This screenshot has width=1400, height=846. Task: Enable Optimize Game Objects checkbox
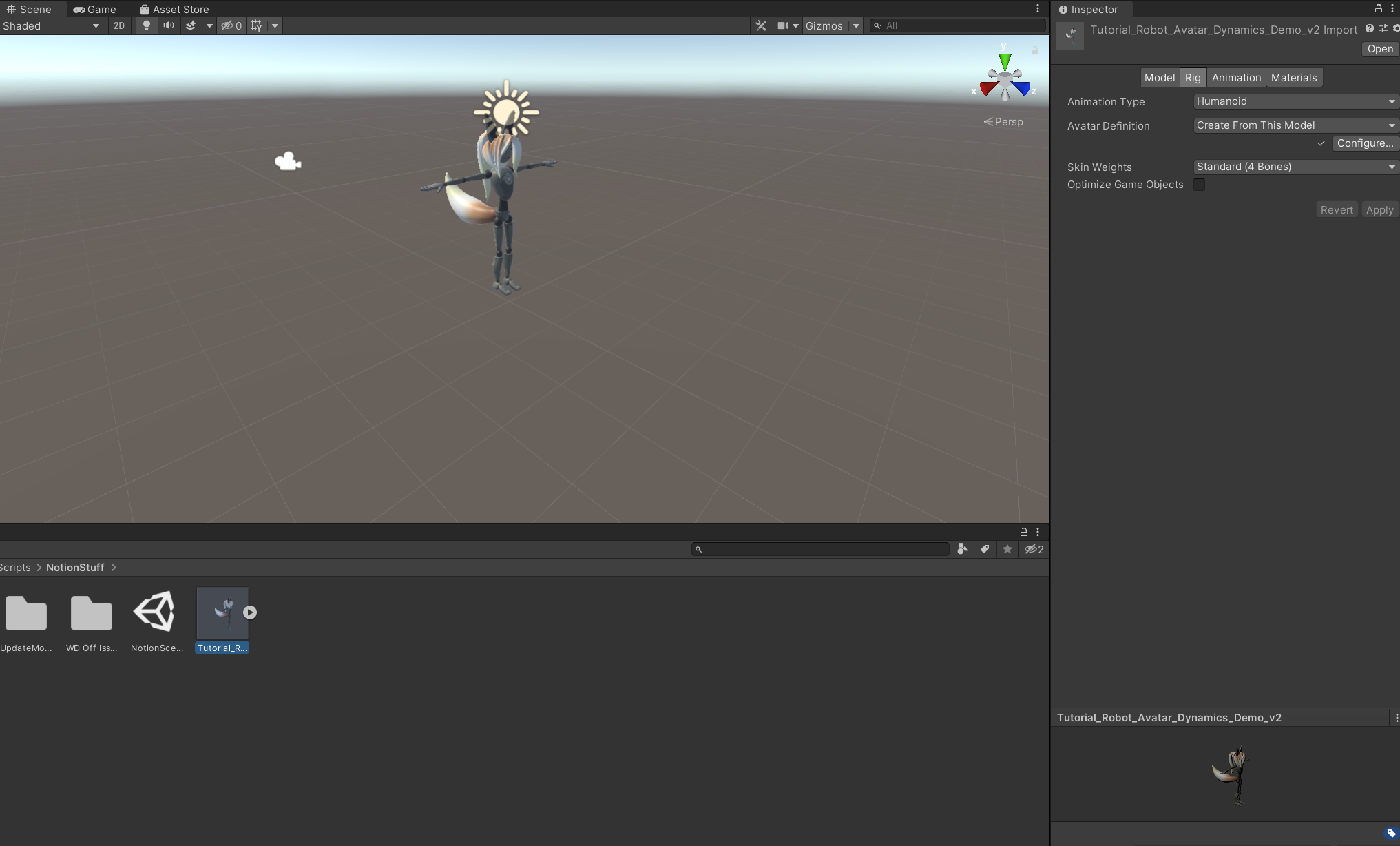pos(1199,185)
